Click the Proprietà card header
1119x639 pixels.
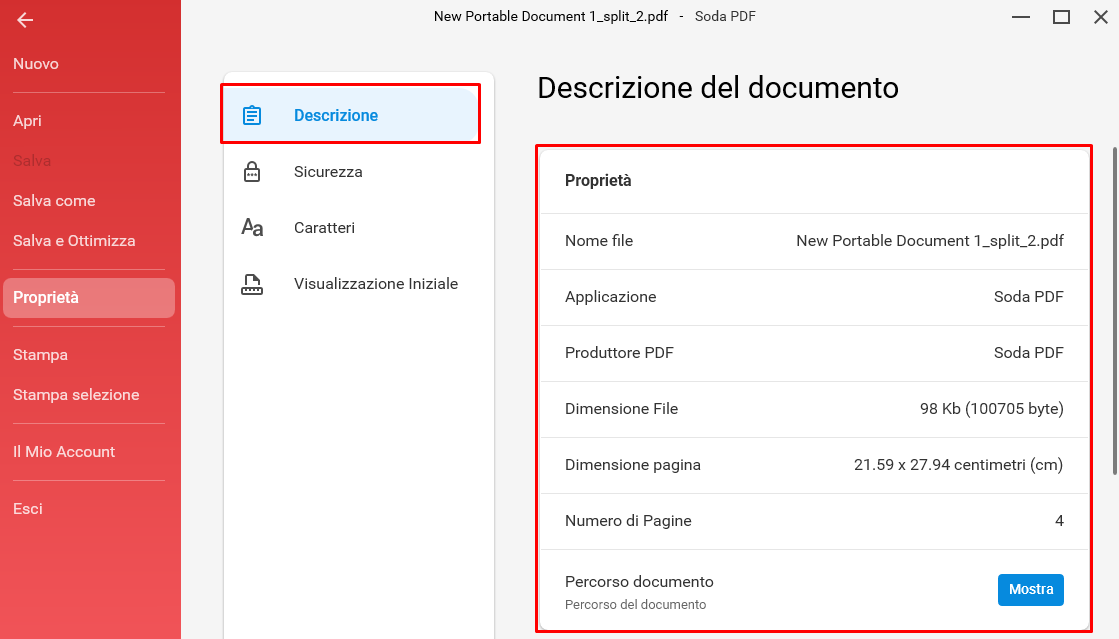[x=598, y=181]
